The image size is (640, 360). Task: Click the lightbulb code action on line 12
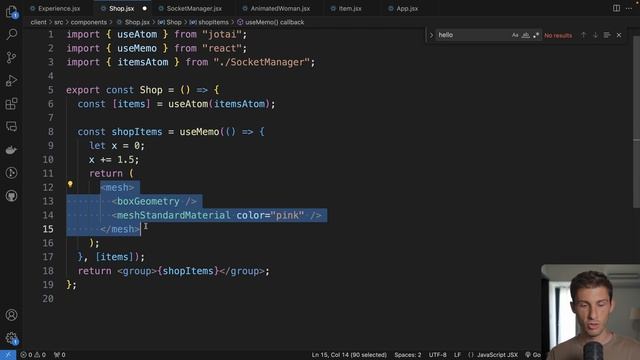[70, 184]
